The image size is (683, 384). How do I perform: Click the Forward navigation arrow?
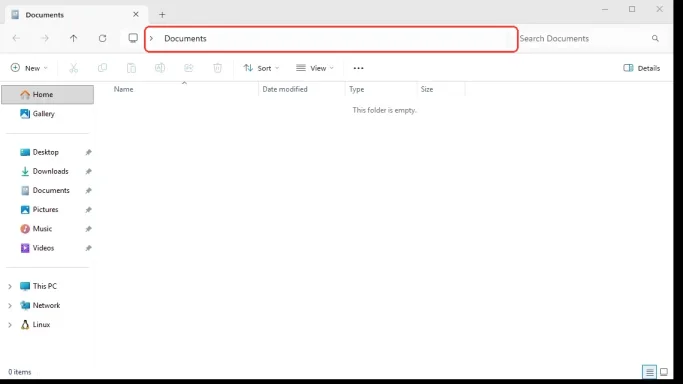(44, 38)
